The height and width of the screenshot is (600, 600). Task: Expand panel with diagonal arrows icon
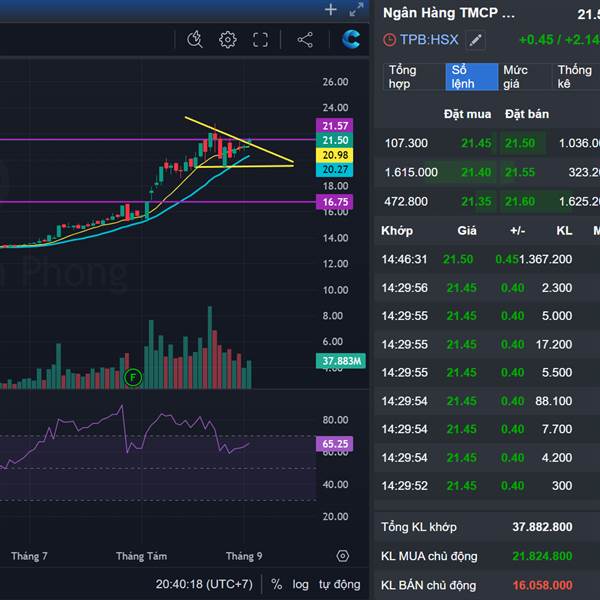(356, 10)
